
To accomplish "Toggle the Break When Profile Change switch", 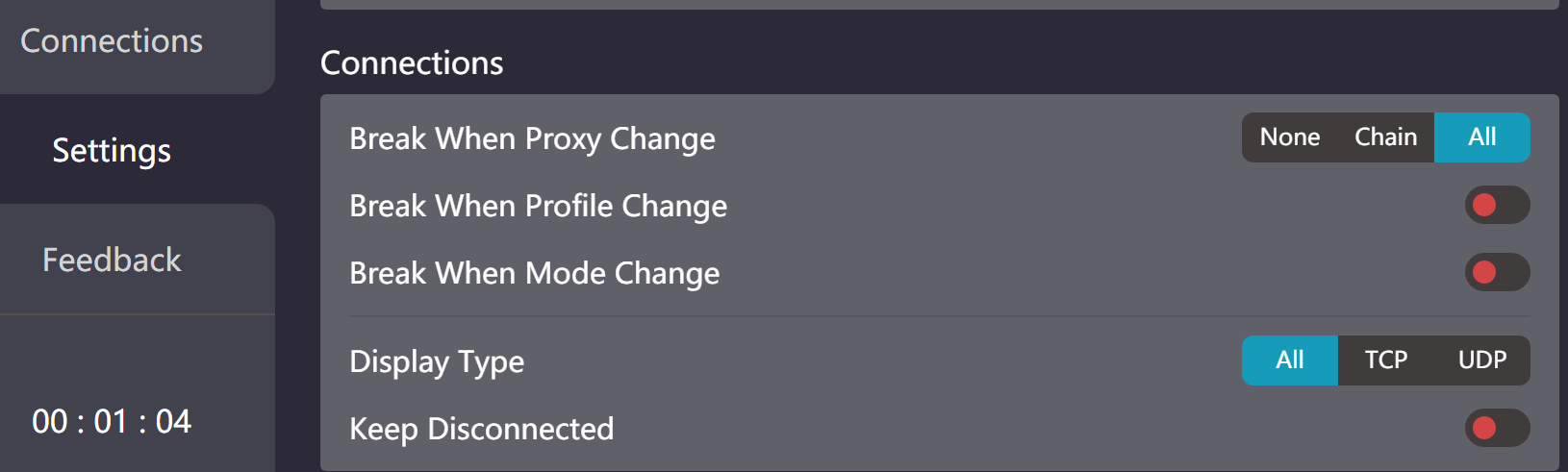I will (x=1498, y=205).
